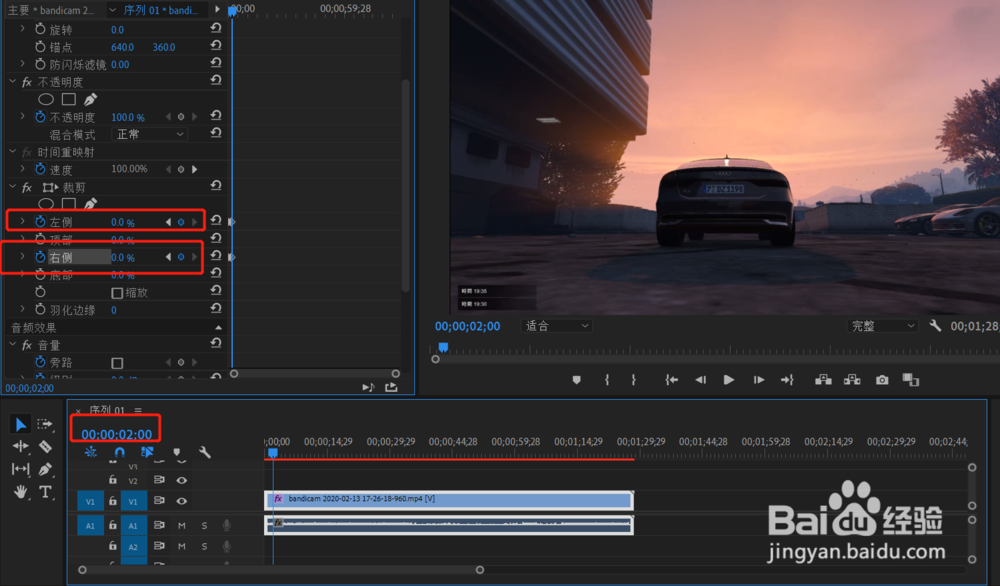
Task: Click the Lift button
Action: point(823,380)
